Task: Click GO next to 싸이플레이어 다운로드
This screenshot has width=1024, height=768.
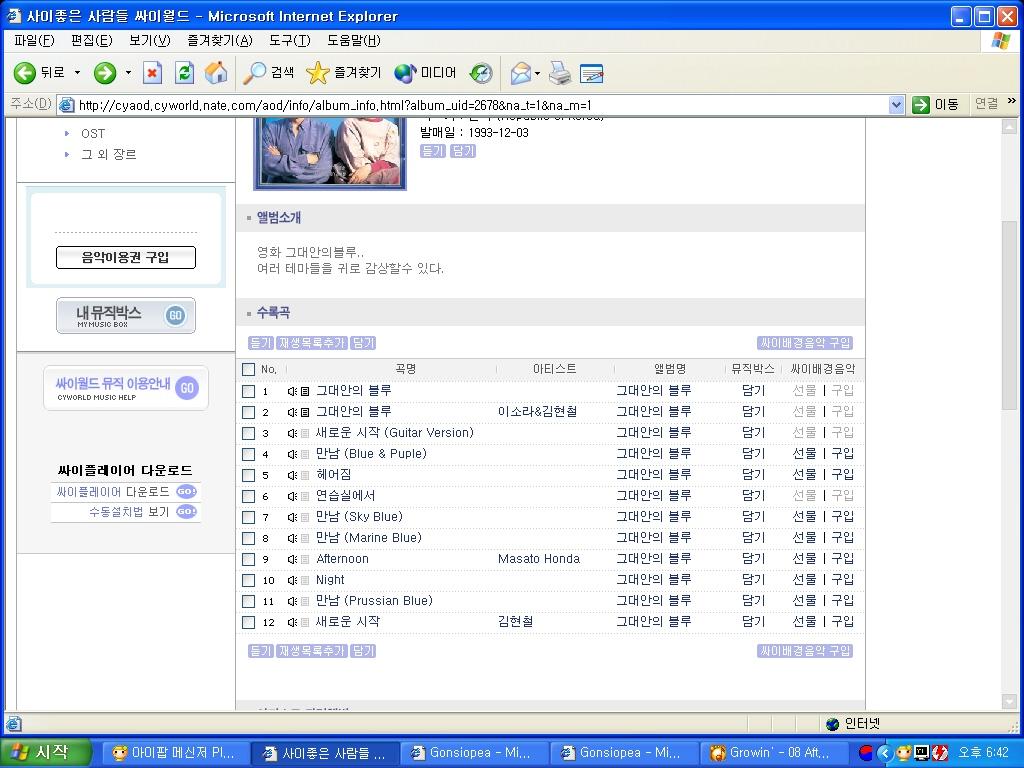Action: point(186,492)
